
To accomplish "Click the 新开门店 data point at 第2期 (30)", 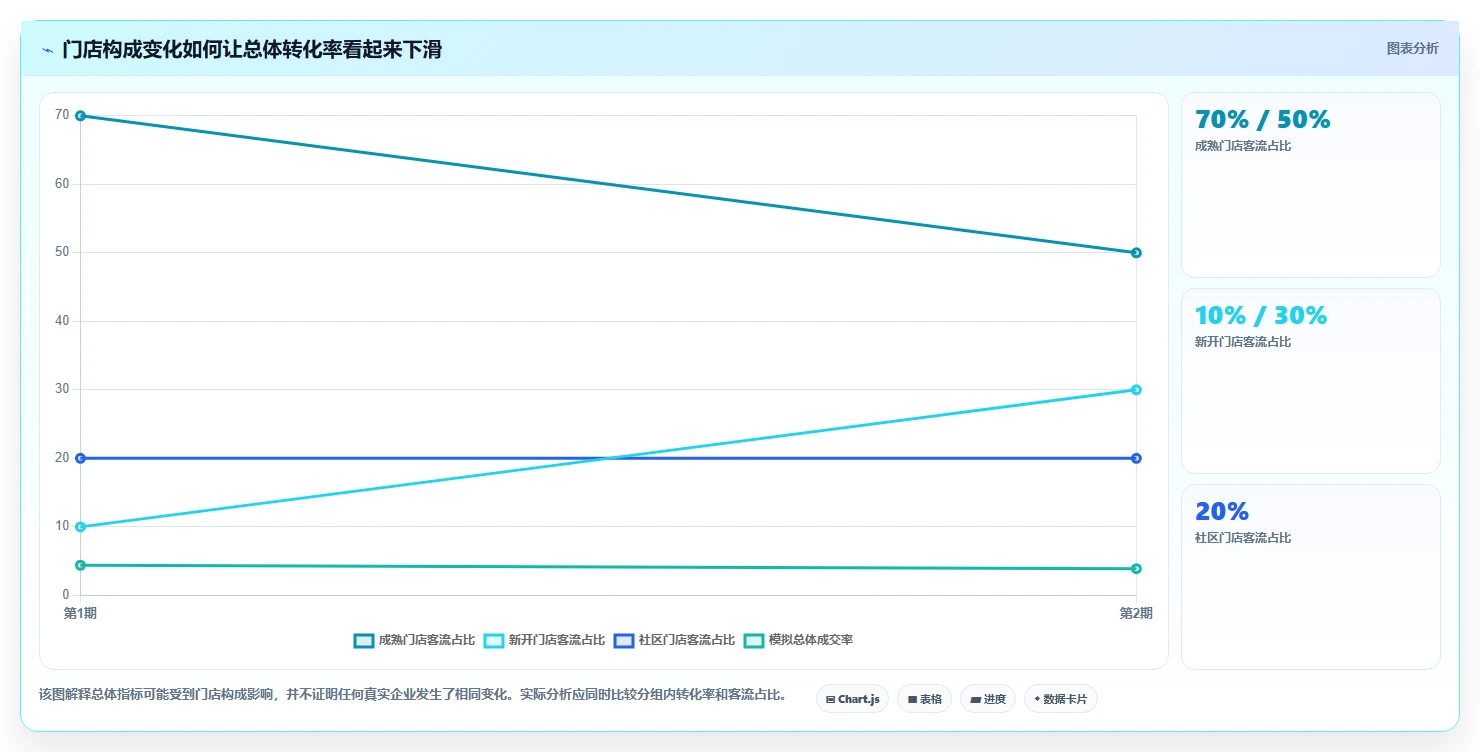I will [x=1136, y=390].
